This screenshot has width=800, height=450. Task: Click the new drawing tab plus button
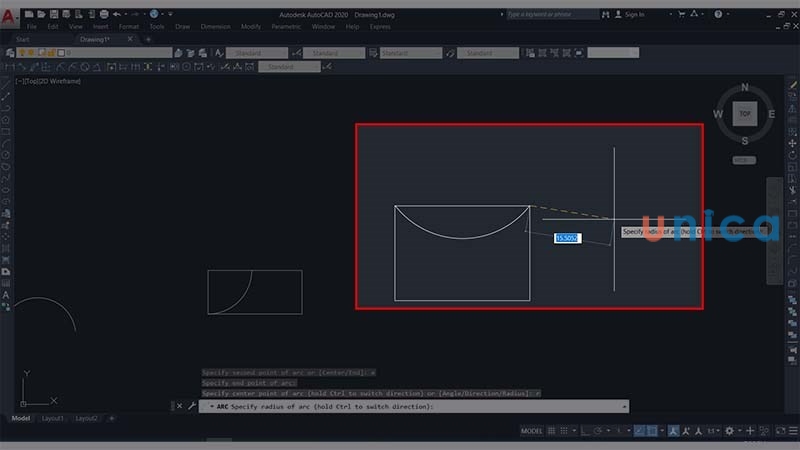tap(148, 39)
